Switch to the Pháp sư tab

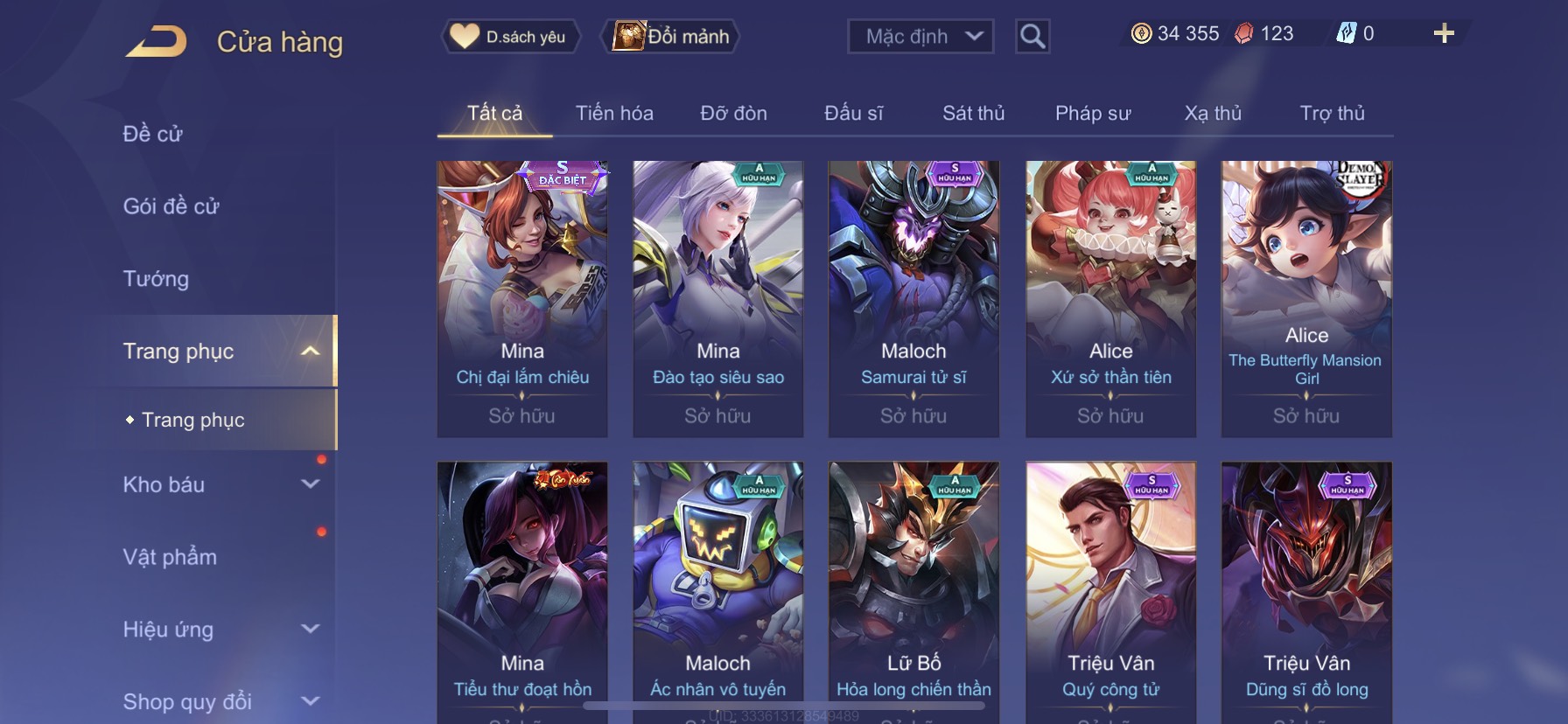tap(1093, 114)
